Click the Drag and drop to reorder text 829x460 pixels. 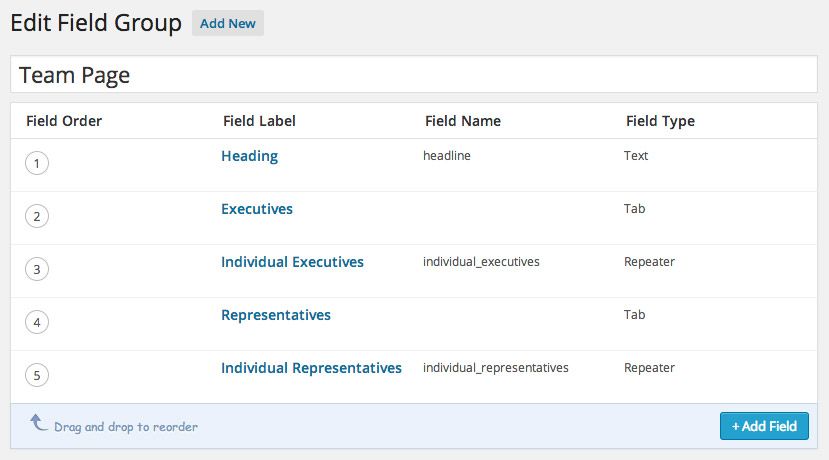(x=126, y=427)
